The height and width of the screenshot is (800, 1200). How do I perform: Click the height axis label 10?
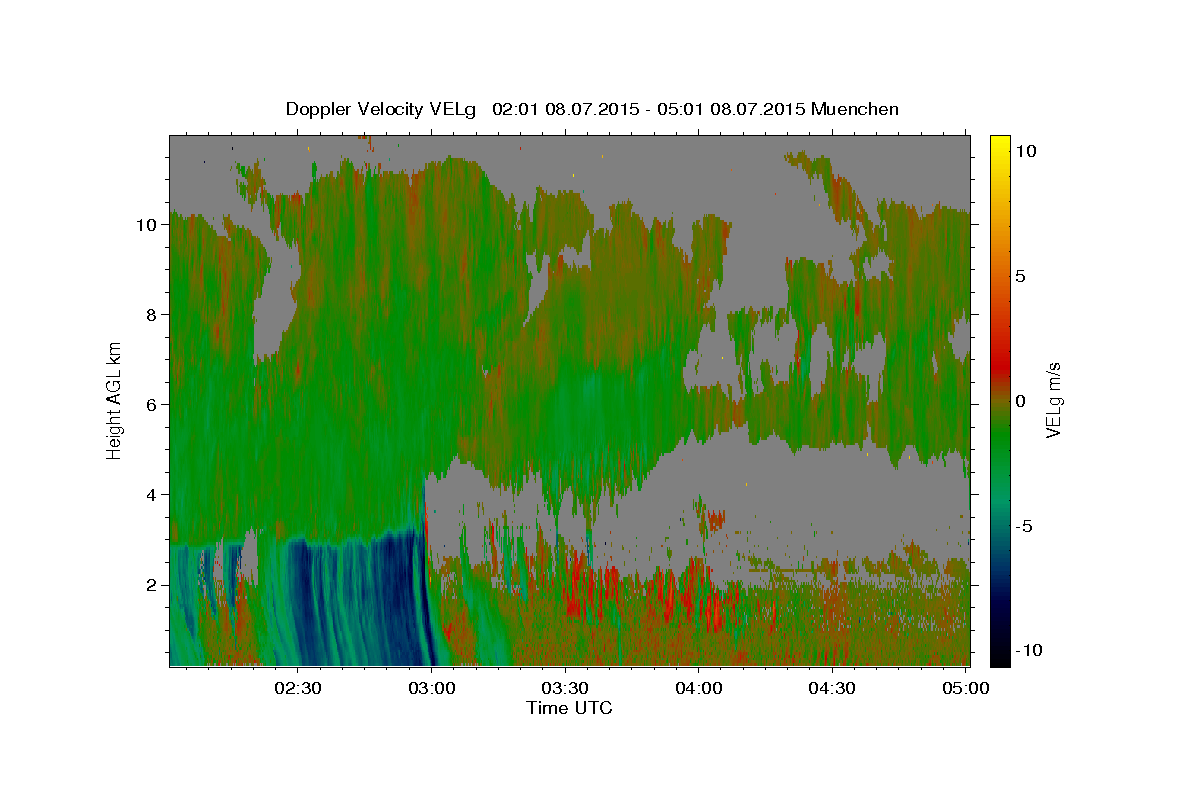tap(146, 224)
